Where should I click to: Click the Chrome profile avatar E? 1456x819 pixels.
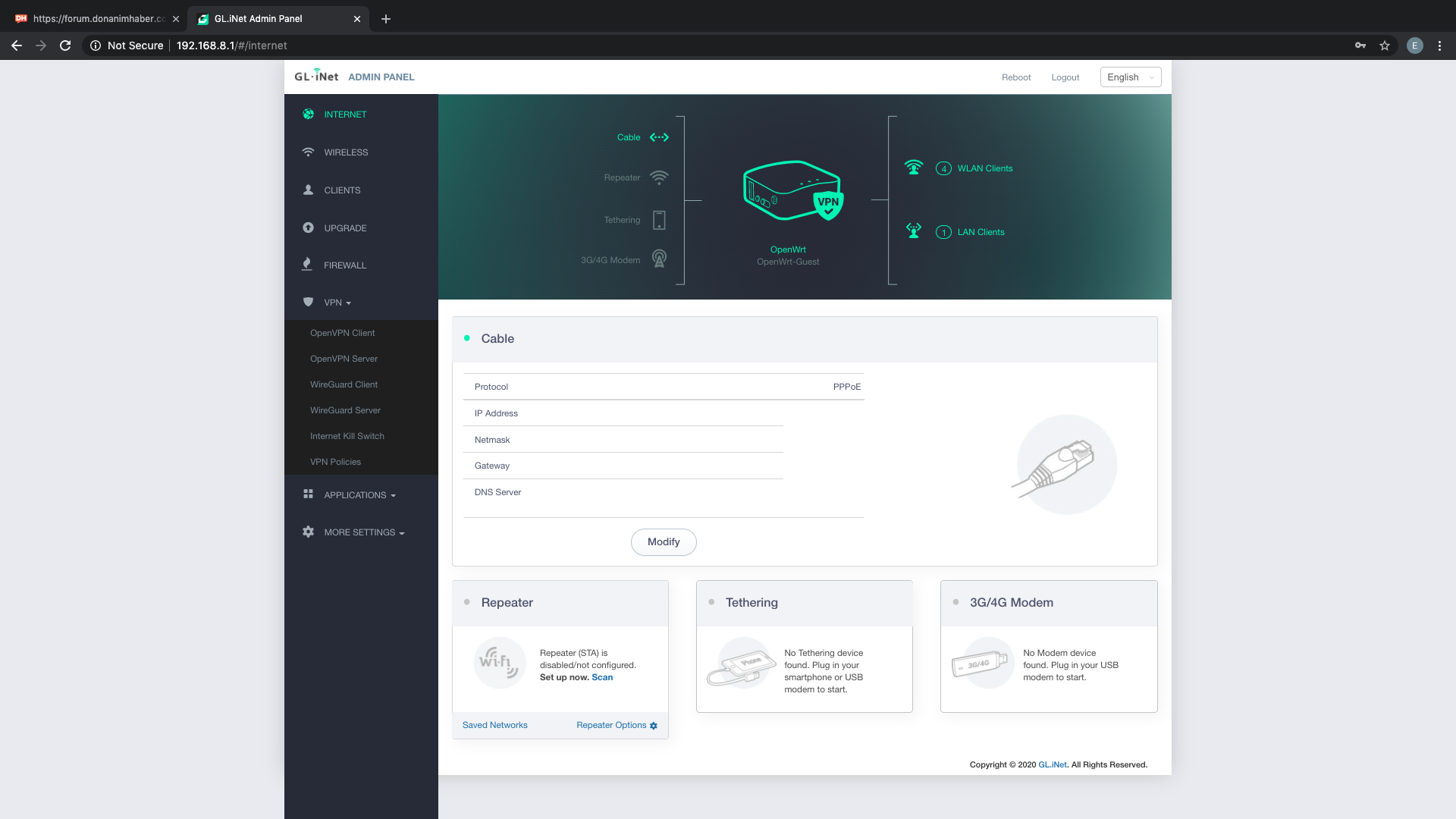coord(1414,45)
